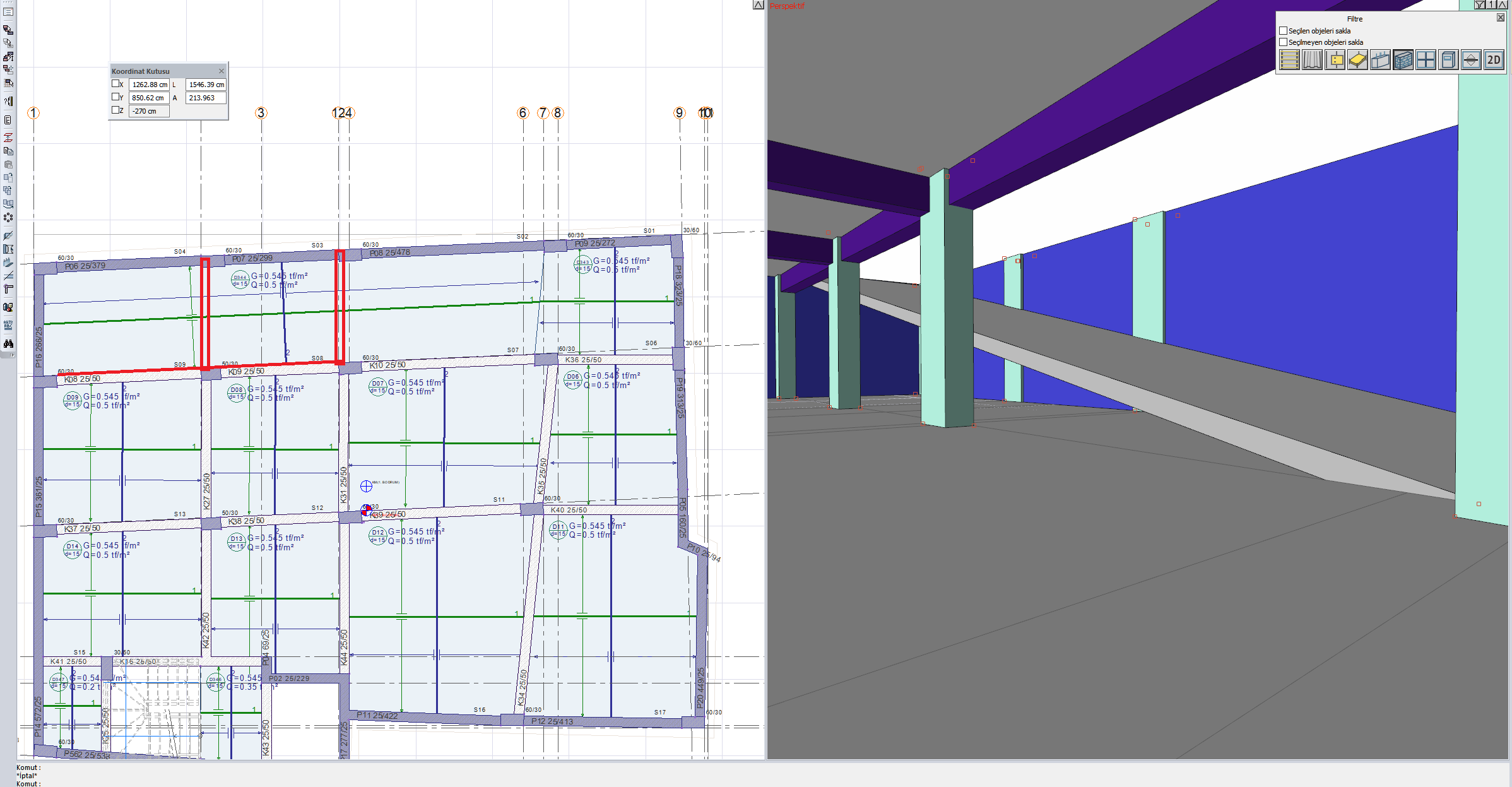
Task: Toggle the Z coordinate lock checkbox
Action: tap(115, 110)
